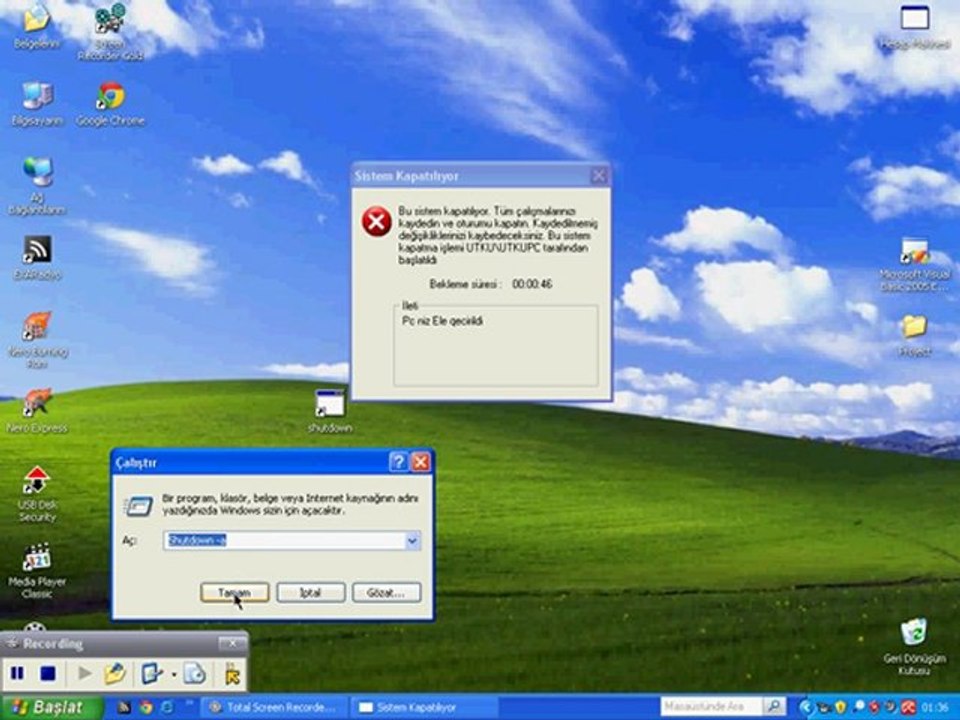Select the Nero Express desktop icon
The image size is (960, 720).
pos(37,410)
